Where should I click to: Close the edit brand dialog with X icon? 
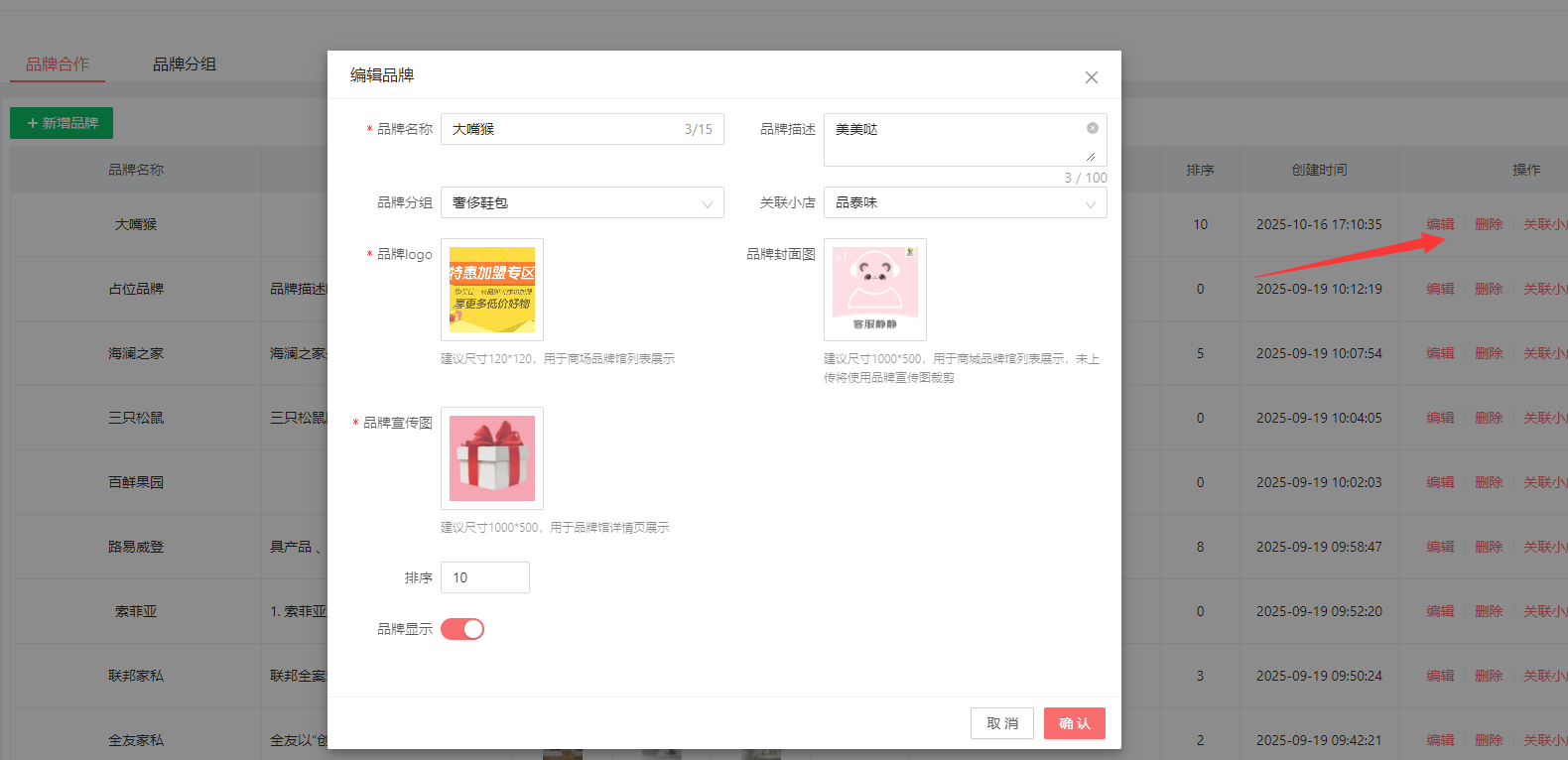point(1091,77)
